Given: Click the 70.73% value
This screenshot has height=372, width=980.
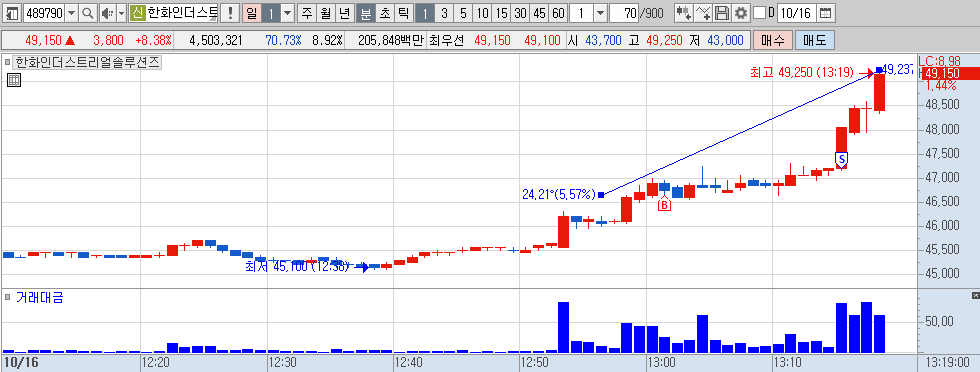Looking at the screenshot, I should (283, 41).
